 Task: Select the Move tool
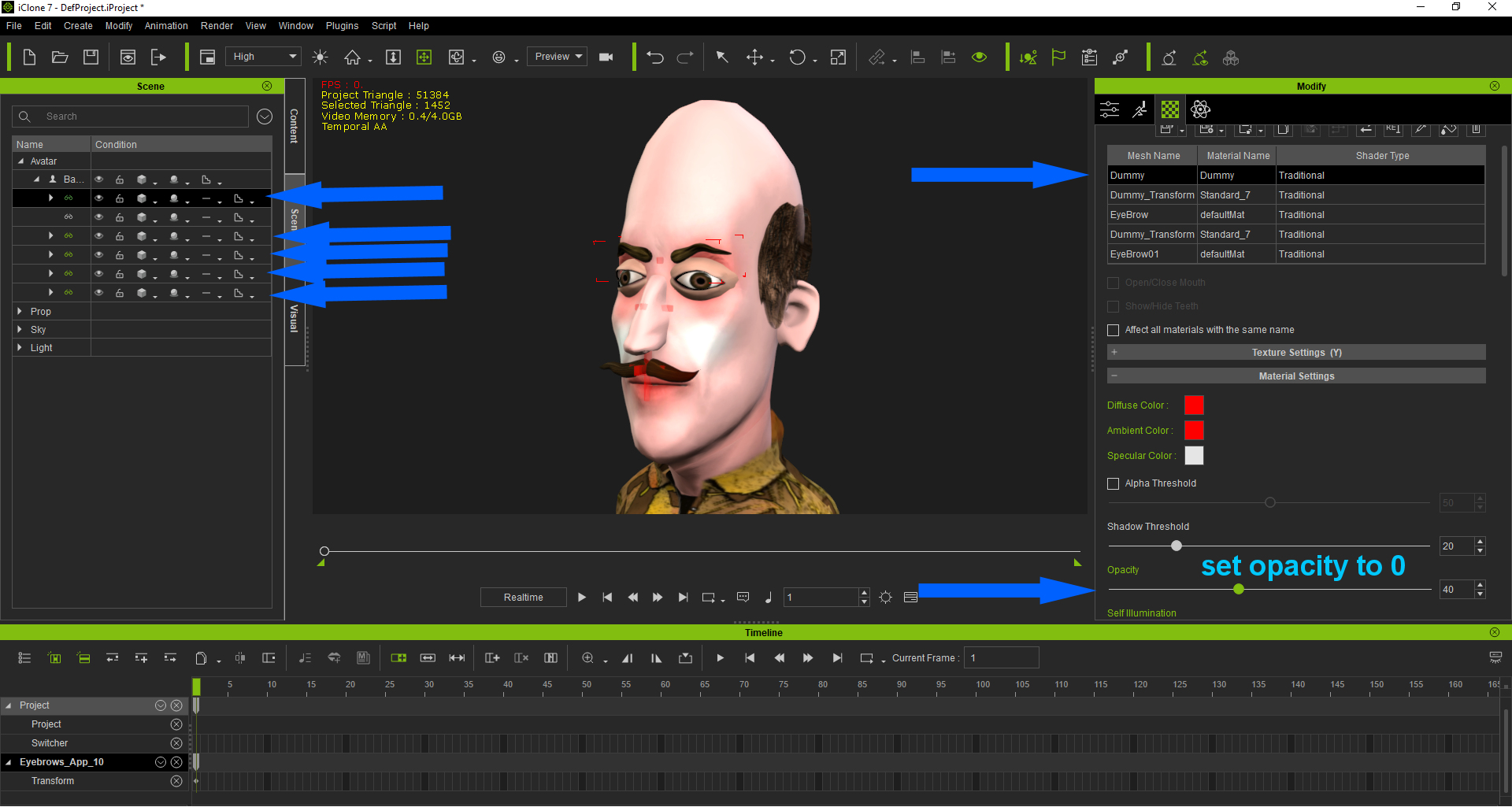(754, 57)
